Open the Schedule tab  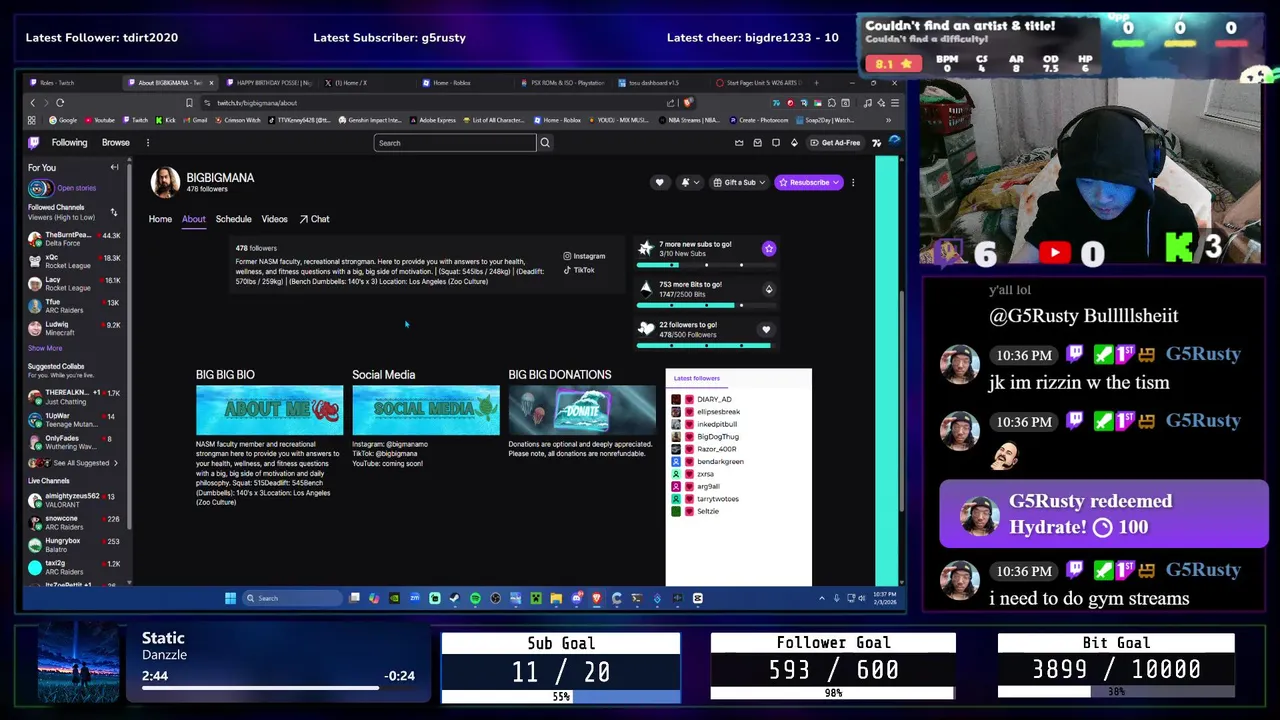pos(233,219)
